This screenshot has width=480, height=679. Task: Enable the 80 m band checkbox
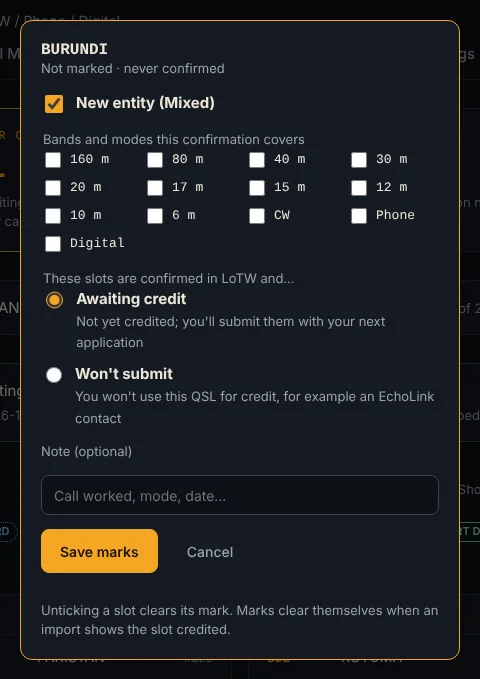coord(155,160)
